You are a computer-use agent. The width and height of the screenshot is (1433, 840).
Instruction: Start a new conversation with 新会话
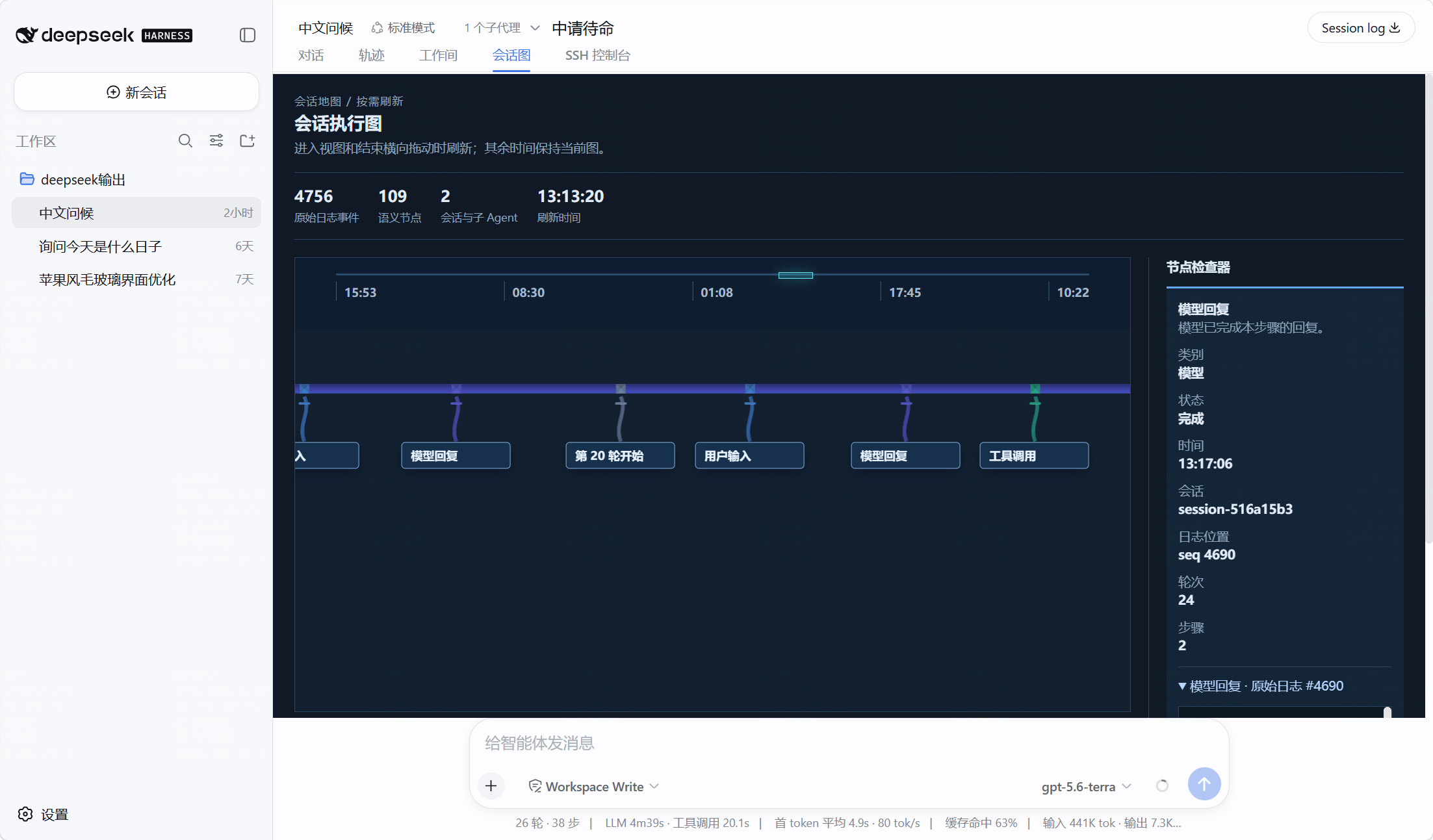coord(136,92)
